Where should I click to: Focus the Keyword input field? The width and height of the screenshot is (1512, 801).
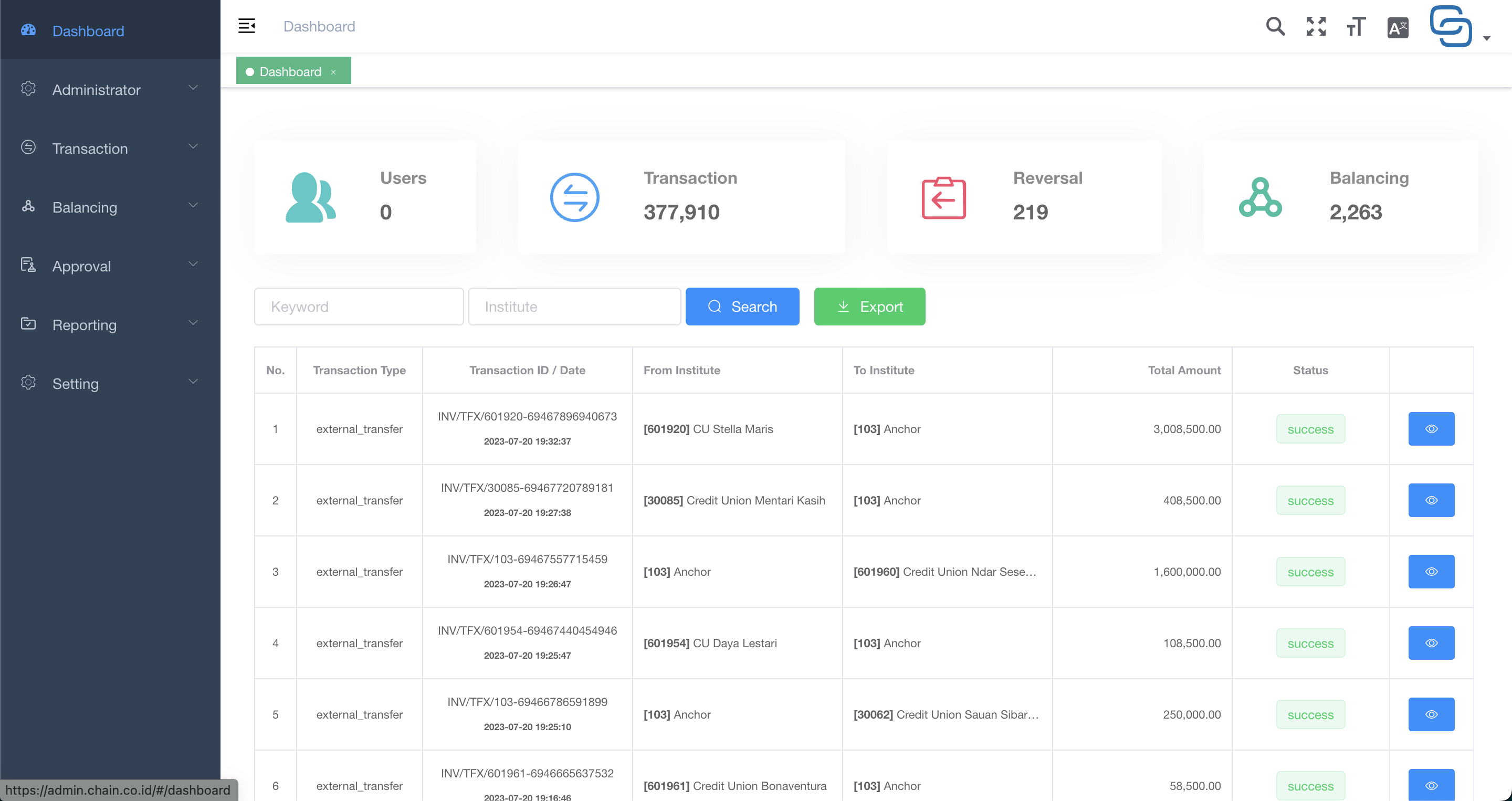tap(359, 307)
